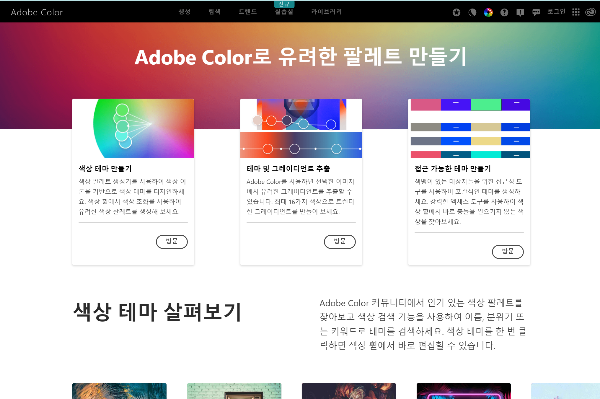Open the third theme thumbnail with dark fiery image
The image size is (600, 399).
pos(349,391)
